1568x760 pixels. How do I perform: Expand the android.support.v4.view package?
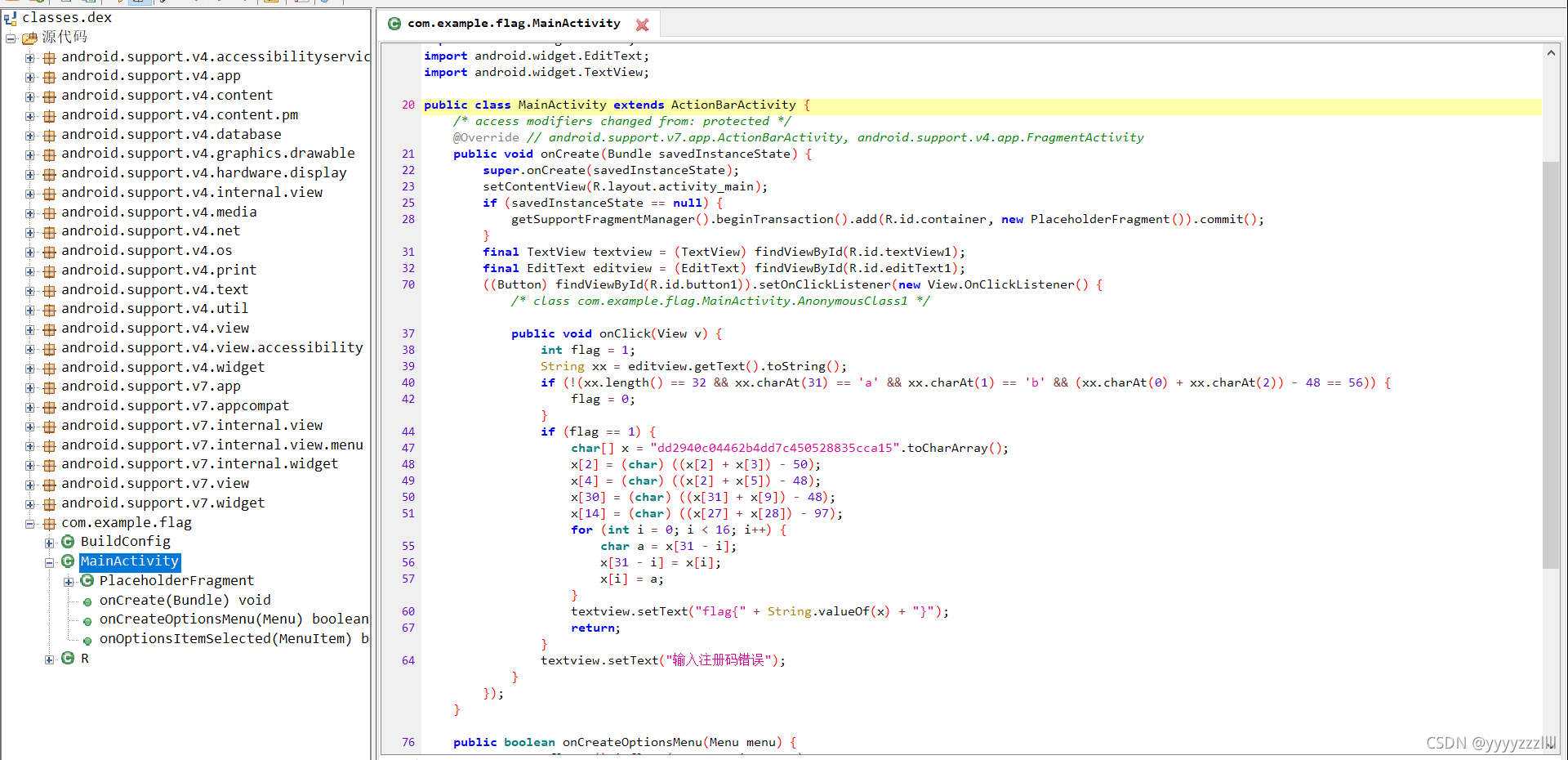30,329
